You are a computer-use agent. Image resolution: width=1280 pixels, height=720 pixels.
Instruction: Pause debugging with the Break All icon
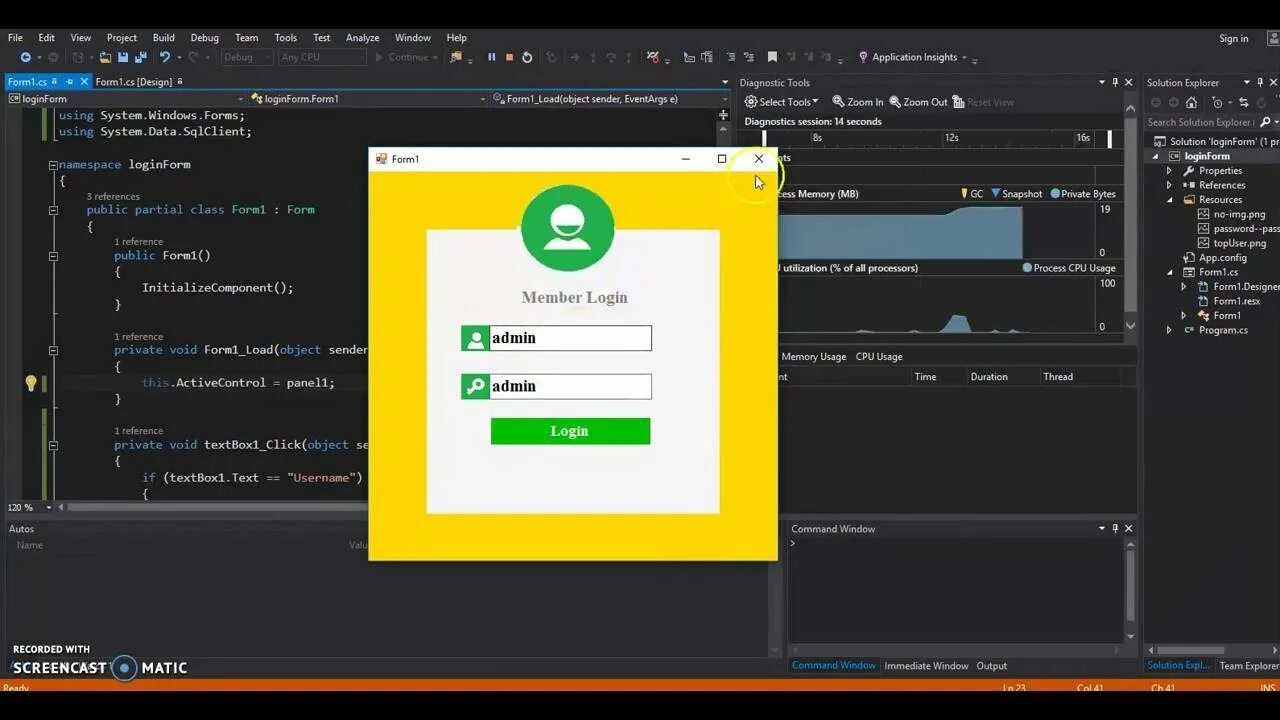[491, 58]
